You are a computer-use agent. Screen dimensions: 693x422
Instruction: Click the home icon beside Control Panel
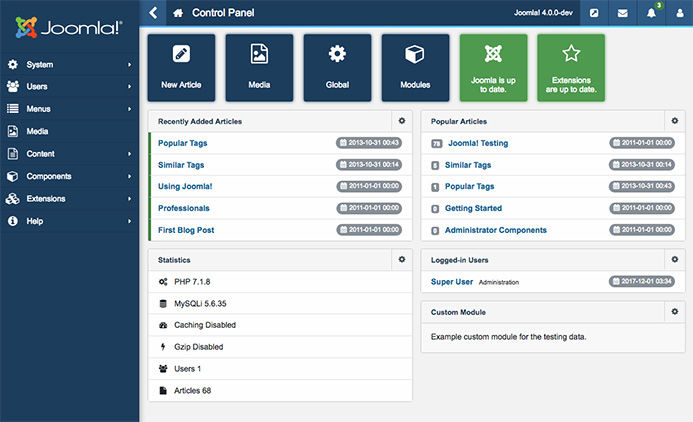(178, 13)
